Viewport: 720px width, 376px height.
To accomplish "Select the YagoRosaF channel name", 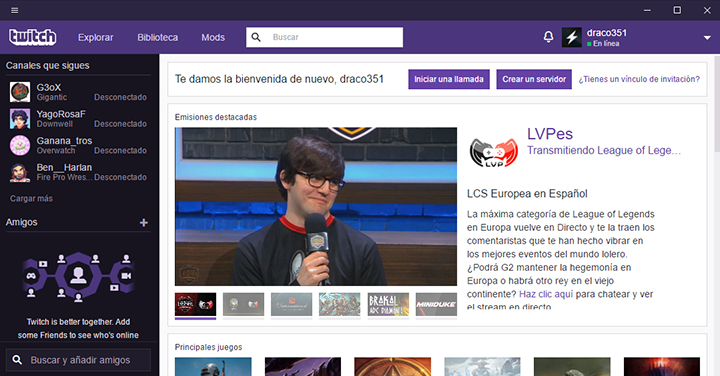I will 61,114.
